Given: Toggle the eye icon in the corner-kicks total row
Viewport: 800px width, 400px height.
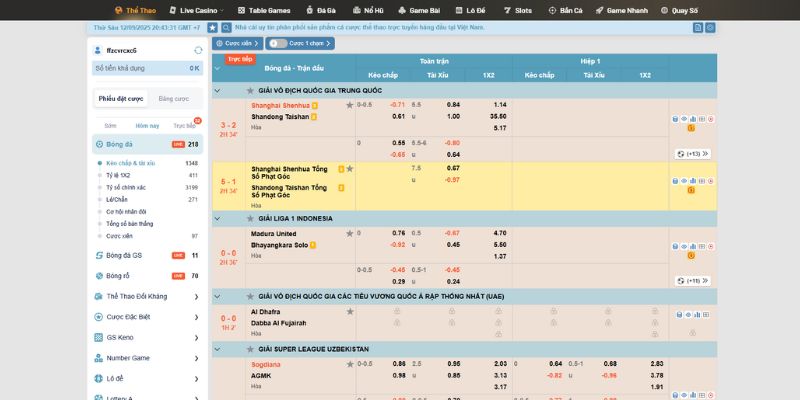Looking at the screenshot, I should pos(684,181).
